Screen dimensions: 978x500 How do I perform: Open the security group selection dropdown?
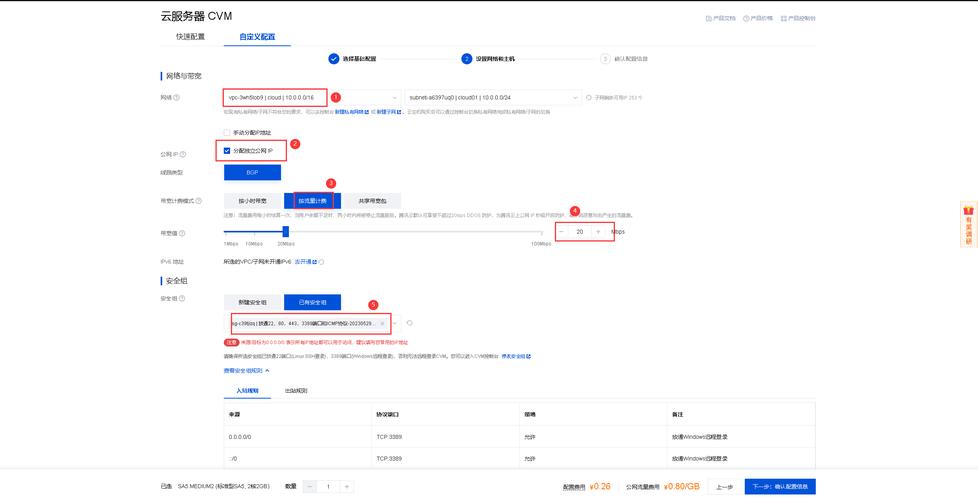click(395, 324)
